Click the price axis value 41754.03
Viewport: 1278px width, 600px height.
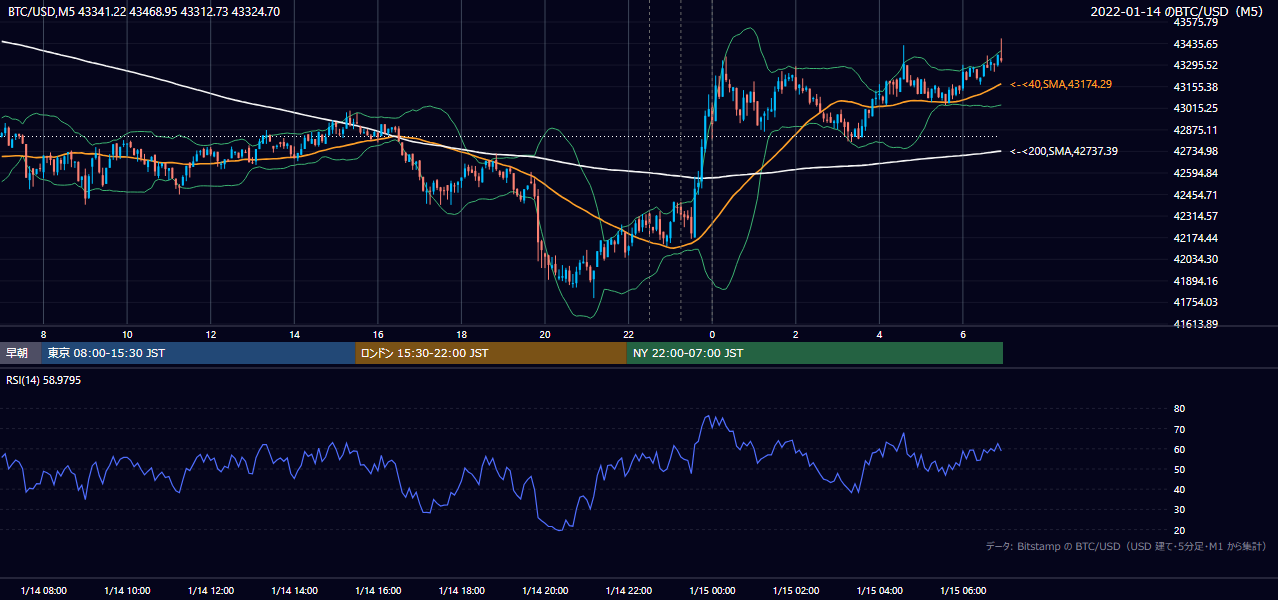click(1195, 302)
